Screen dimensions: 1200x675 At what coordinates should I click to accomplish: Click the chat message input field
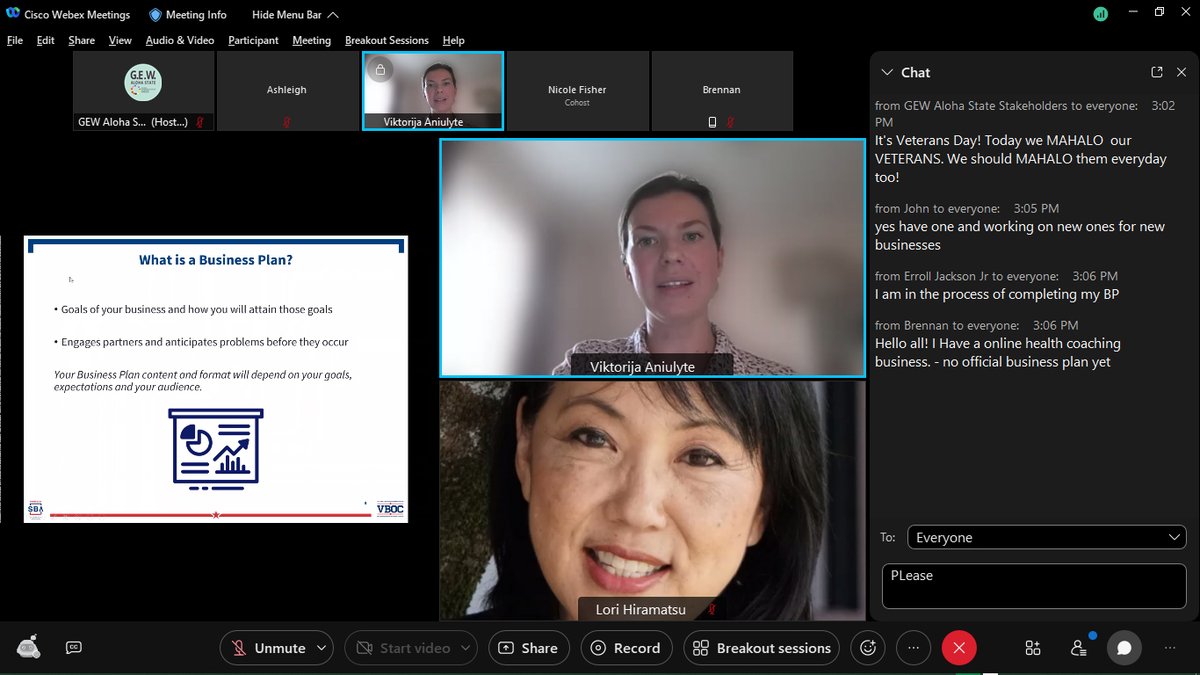[1035, 586]
